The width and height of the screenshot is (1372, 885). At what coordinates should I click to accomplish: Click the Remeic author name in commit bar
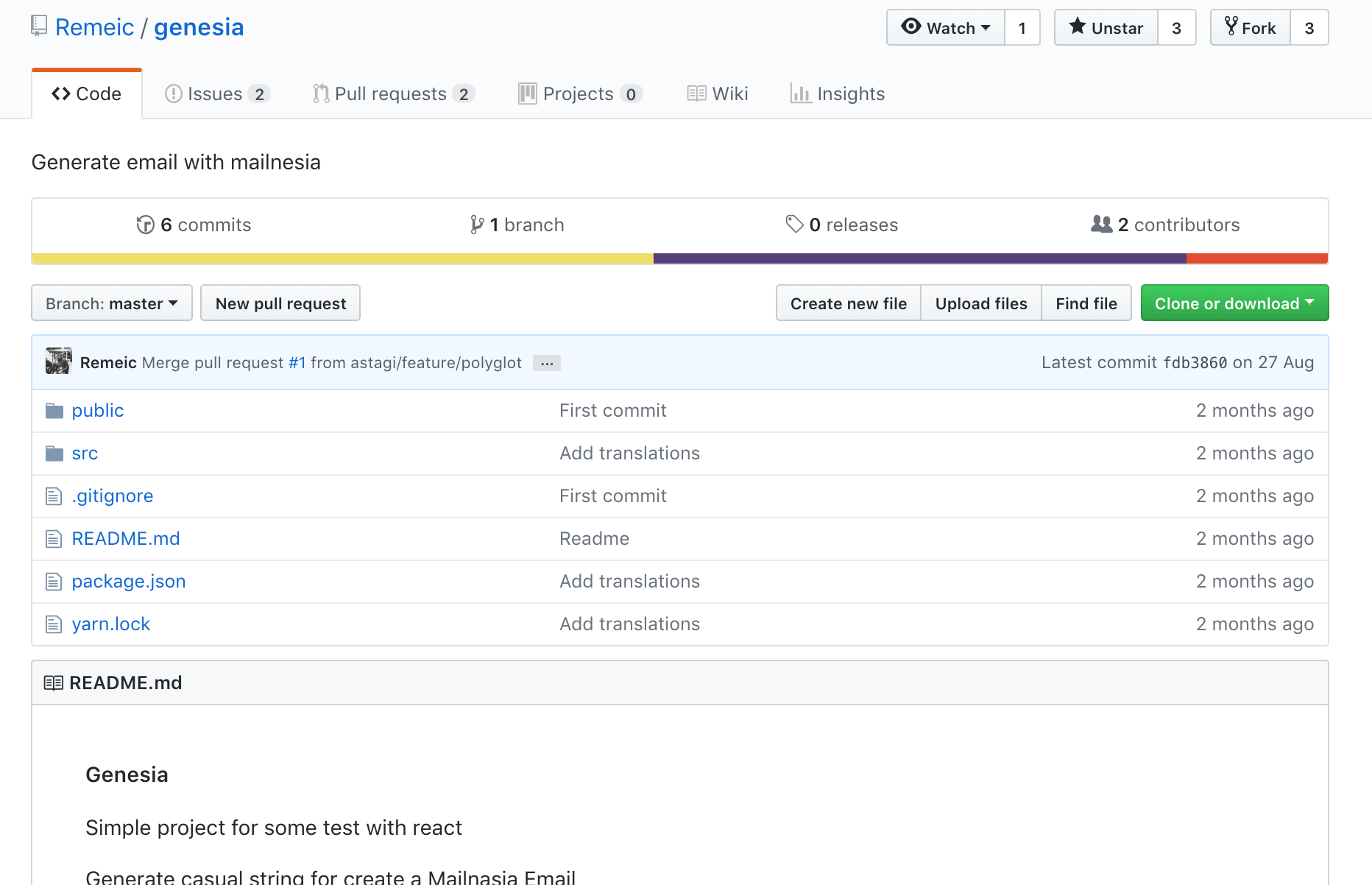[x=108, y=363]
